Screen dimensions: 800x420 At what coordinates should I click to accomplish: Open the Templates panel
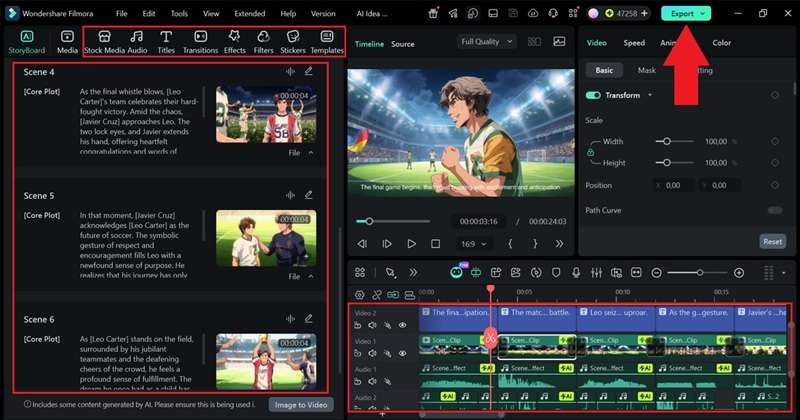tap(327, 42)
